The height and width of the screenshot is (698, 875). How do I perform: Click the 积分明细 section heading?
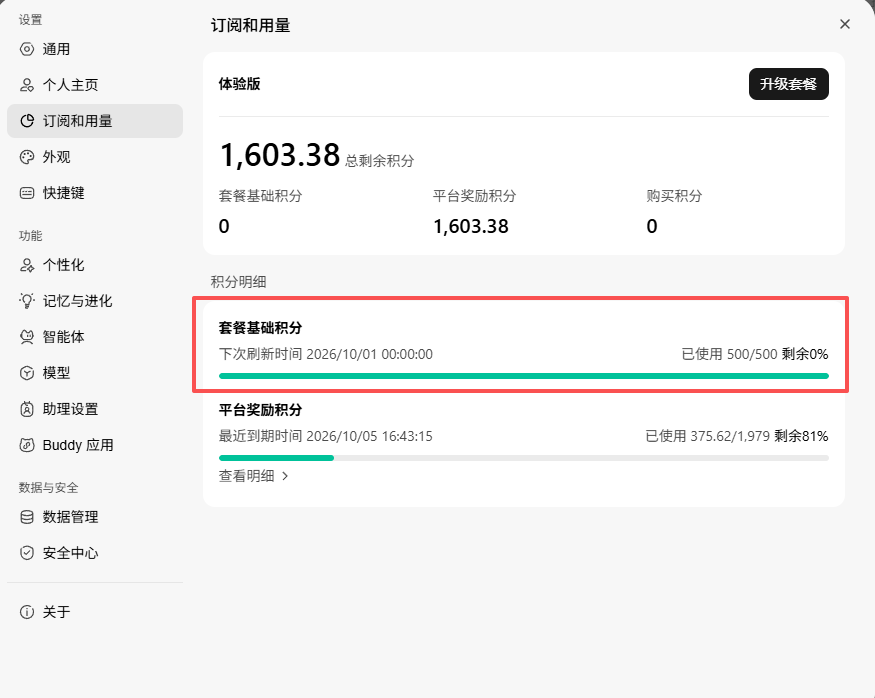(238, 282)
